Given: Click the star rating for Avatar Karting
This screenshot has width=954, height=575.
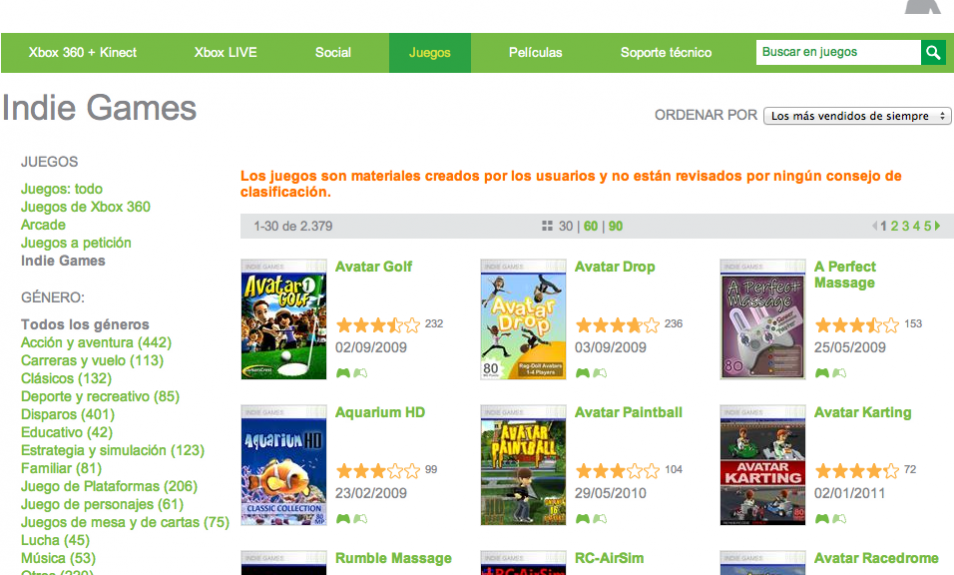Looking at the screenshot, I should [x=857, y=470].
